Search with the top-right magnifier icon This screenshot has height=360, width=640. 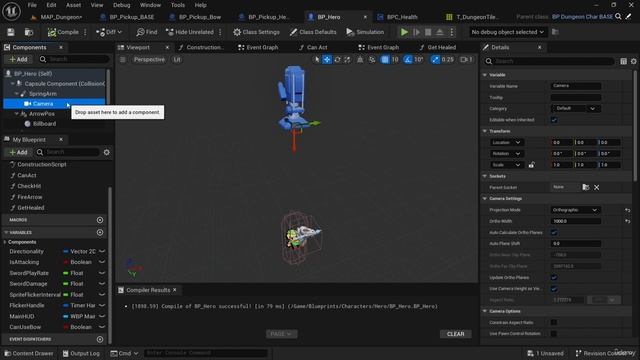coord(618,17)
